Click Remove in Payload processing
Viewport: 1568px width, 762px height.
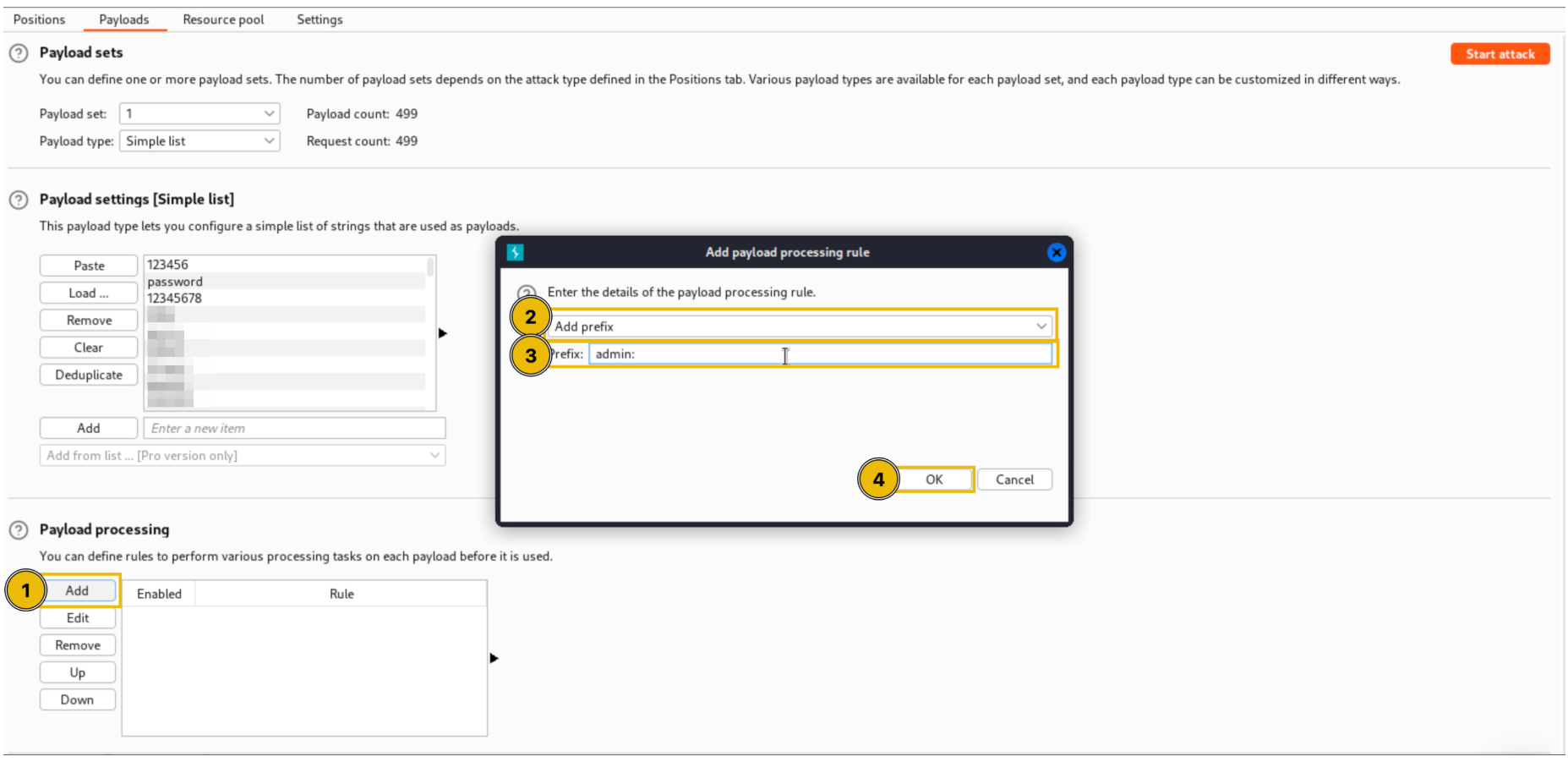coord(77,645)
